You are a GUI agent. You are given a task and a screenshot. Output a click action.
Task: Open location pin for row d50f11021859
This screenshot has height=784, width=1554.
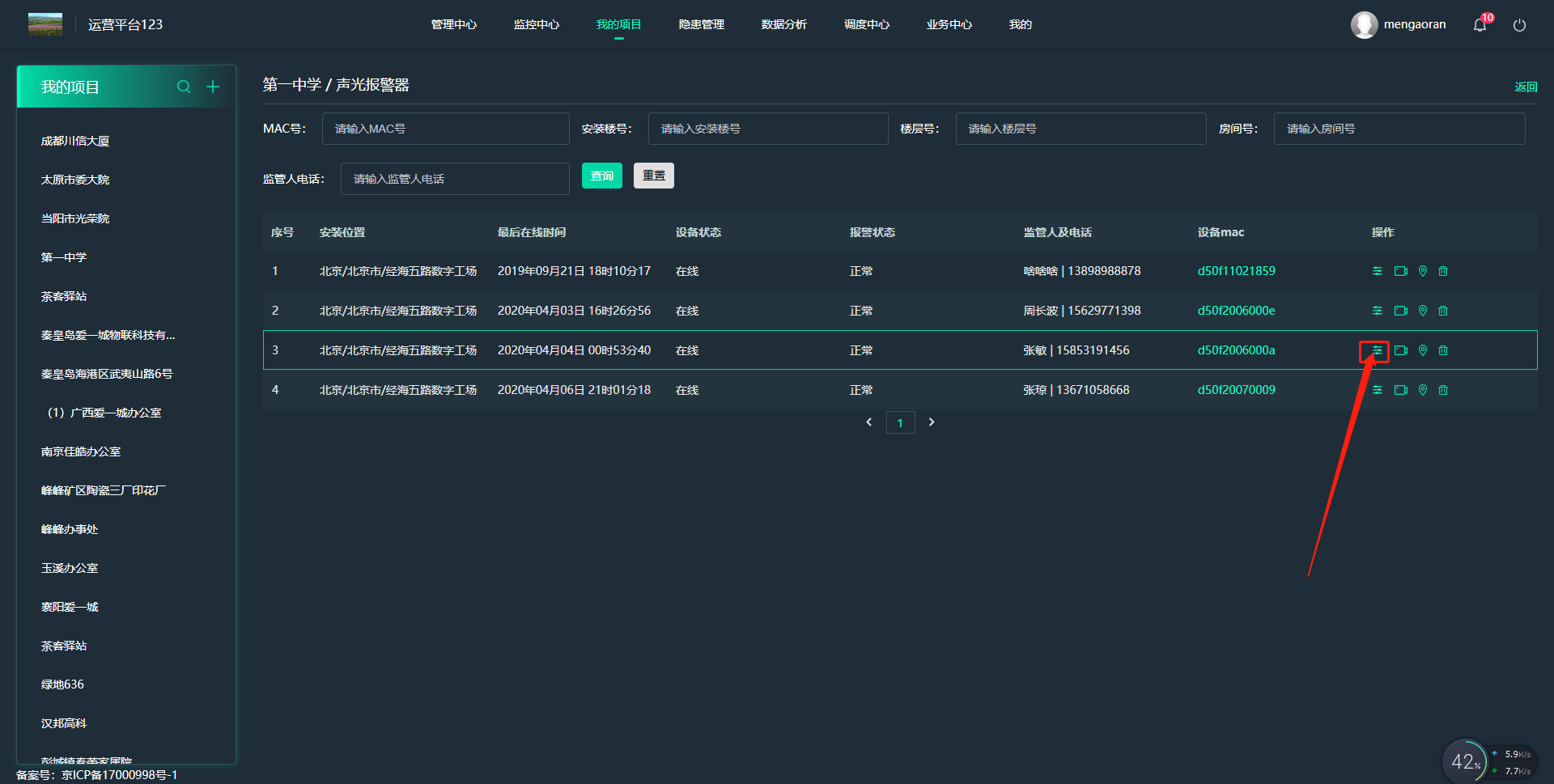coord(1423,271)
